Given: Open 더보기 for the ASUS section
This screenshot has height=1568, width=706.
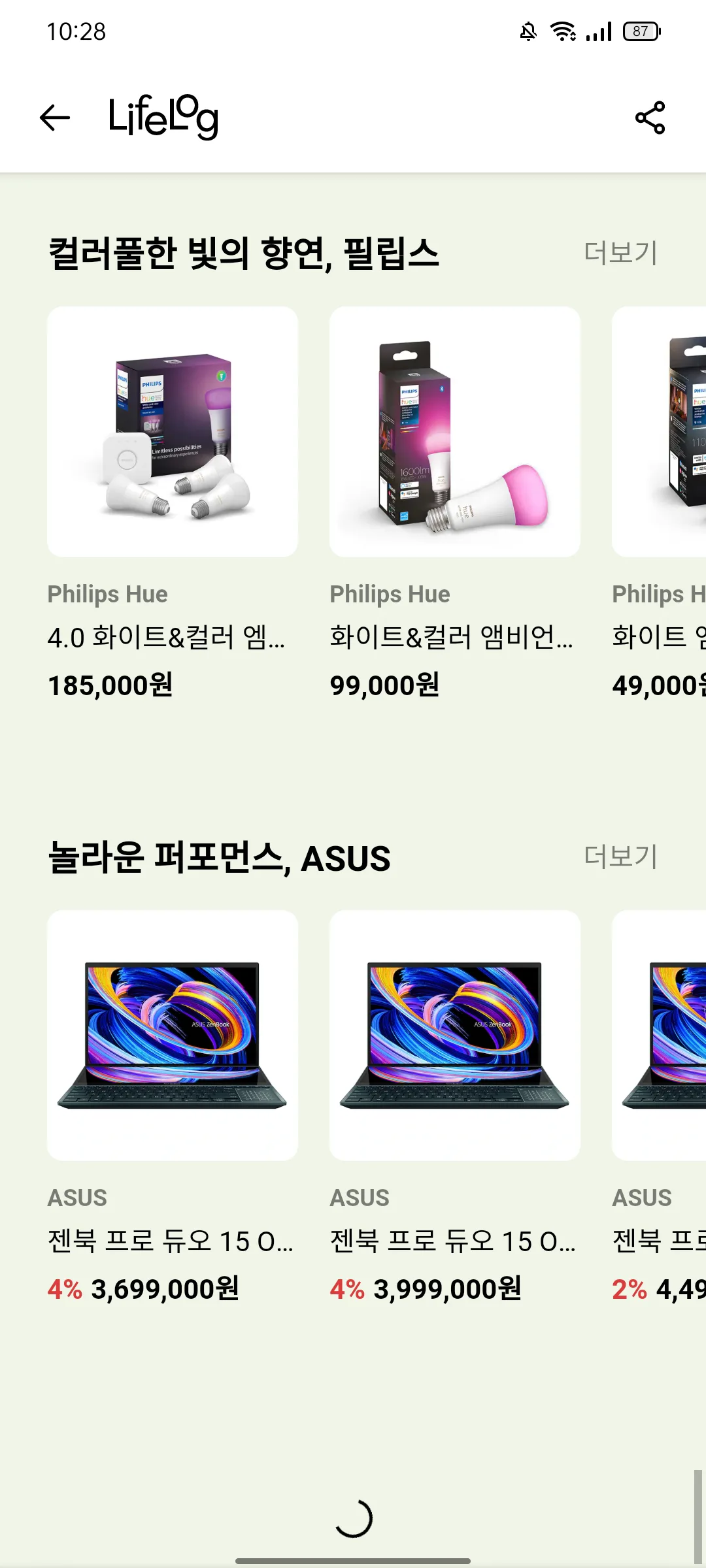Looking at the screenshot, I should point(620,857).
